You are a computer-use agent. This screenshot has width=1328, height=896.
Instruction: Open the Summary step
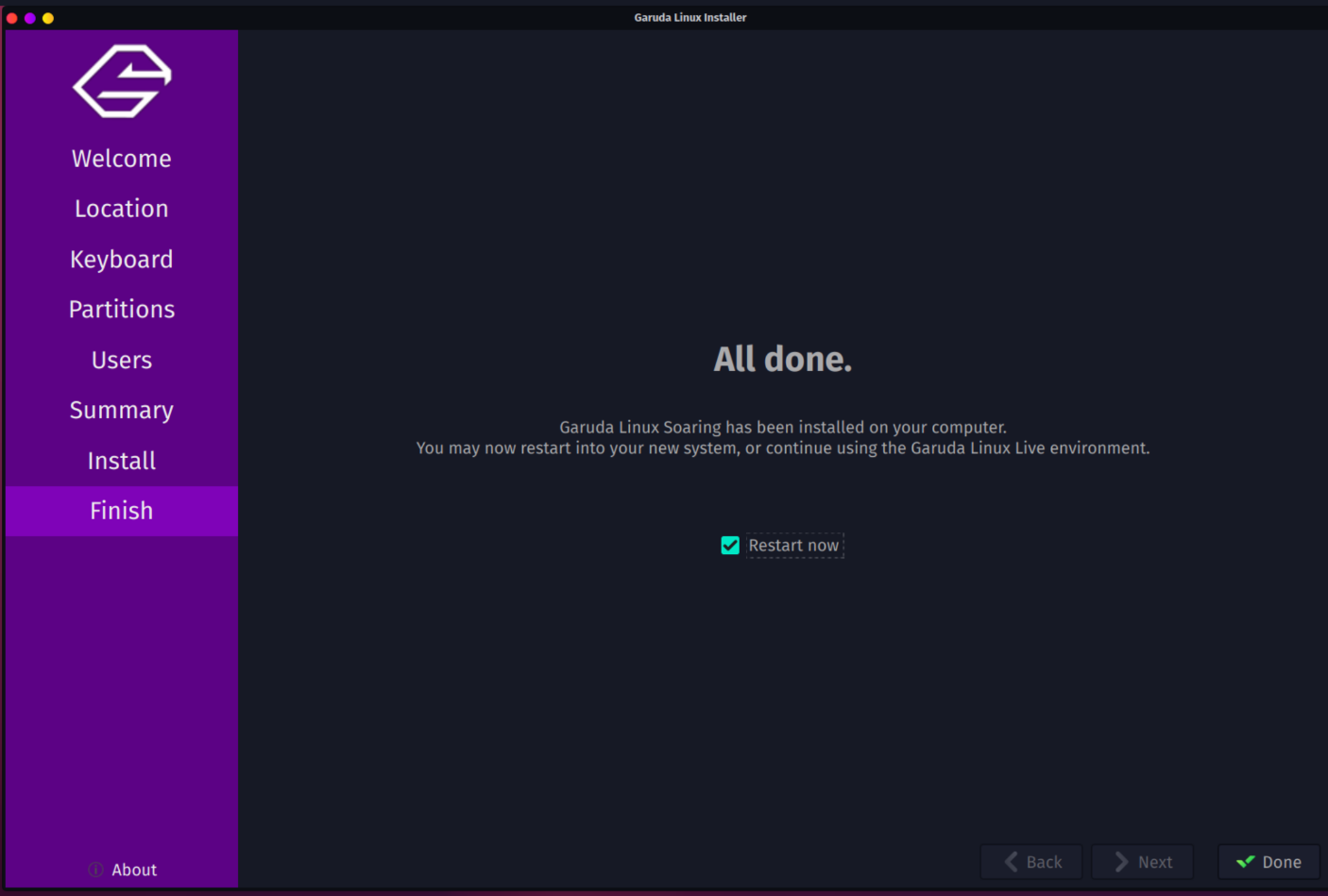click(x=122, y=411)
